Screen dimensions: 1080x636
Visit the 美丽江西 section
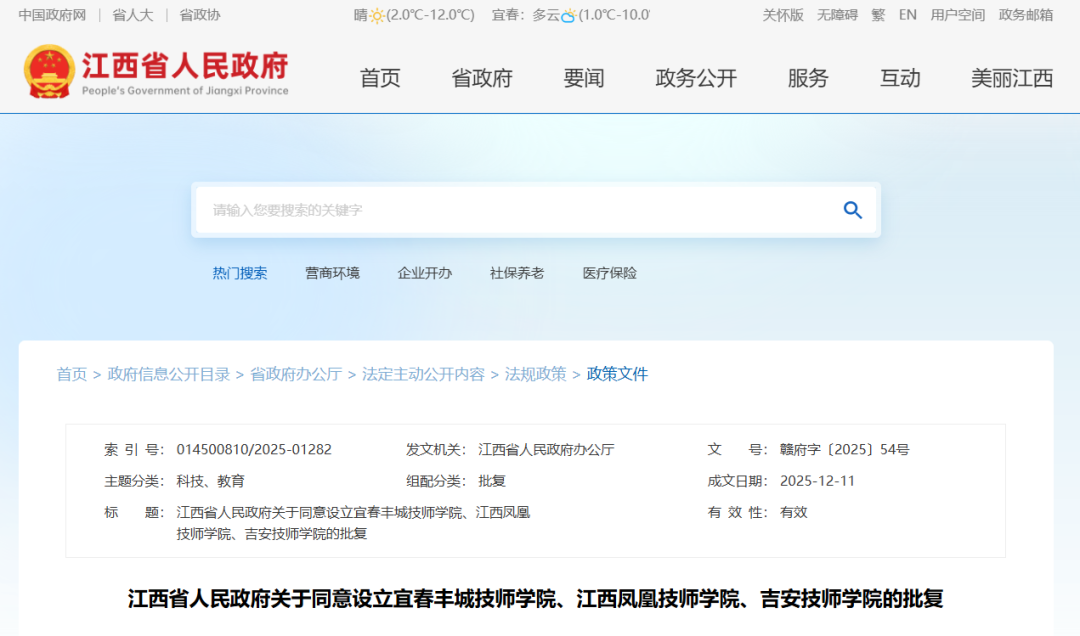[1012, 78]
